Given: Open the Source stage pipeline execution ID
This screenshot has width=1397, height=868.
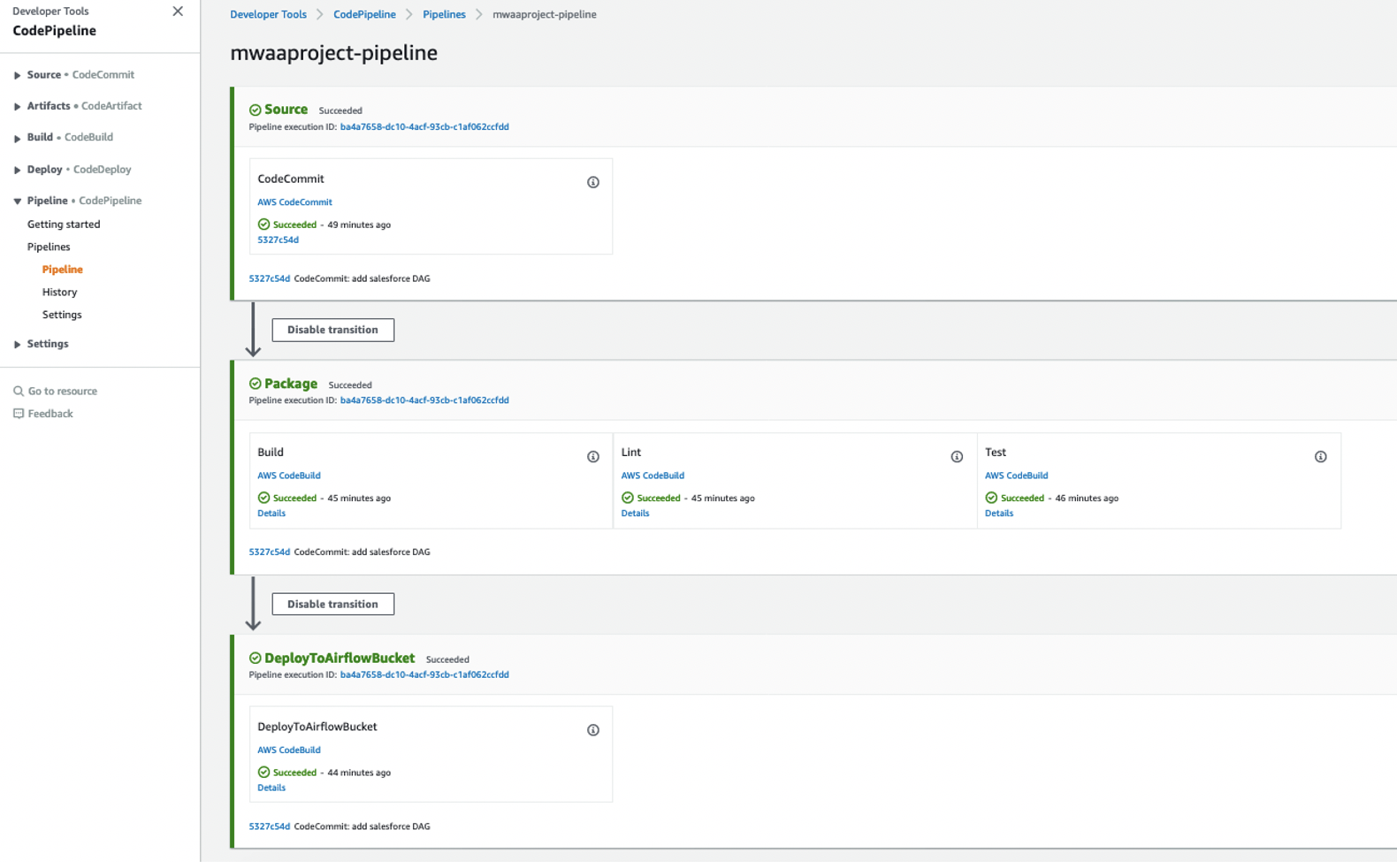Looking at the screenshot, I should [424, 126].
